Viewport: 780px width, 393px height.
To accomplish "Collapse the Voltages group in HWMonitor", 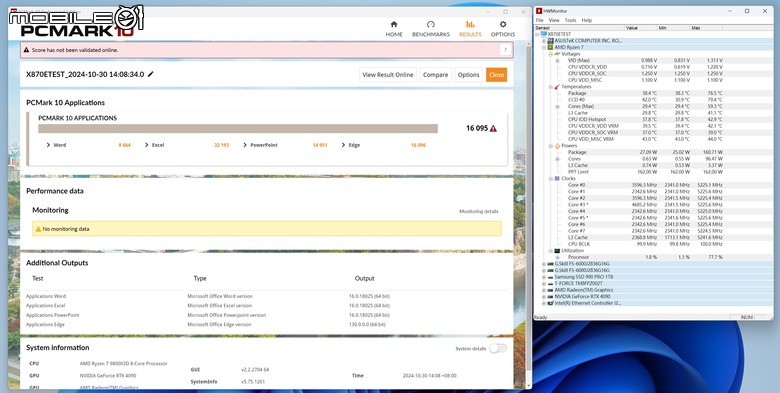I will point(550,54).
